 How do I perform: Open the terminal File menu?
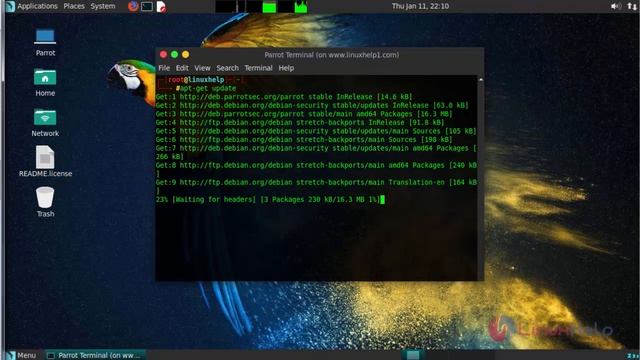[164, 68]
